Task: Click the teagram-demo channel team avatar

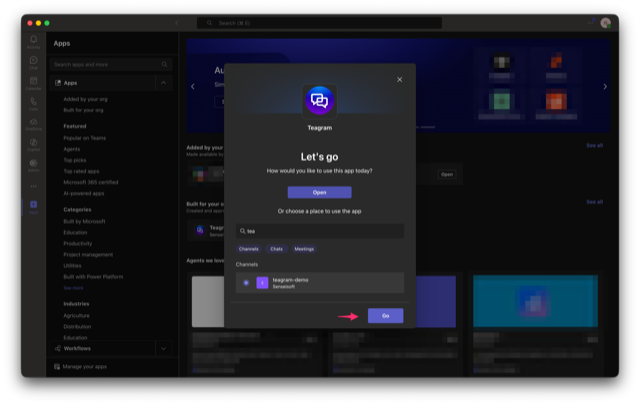Action: [x=262, y=283]
